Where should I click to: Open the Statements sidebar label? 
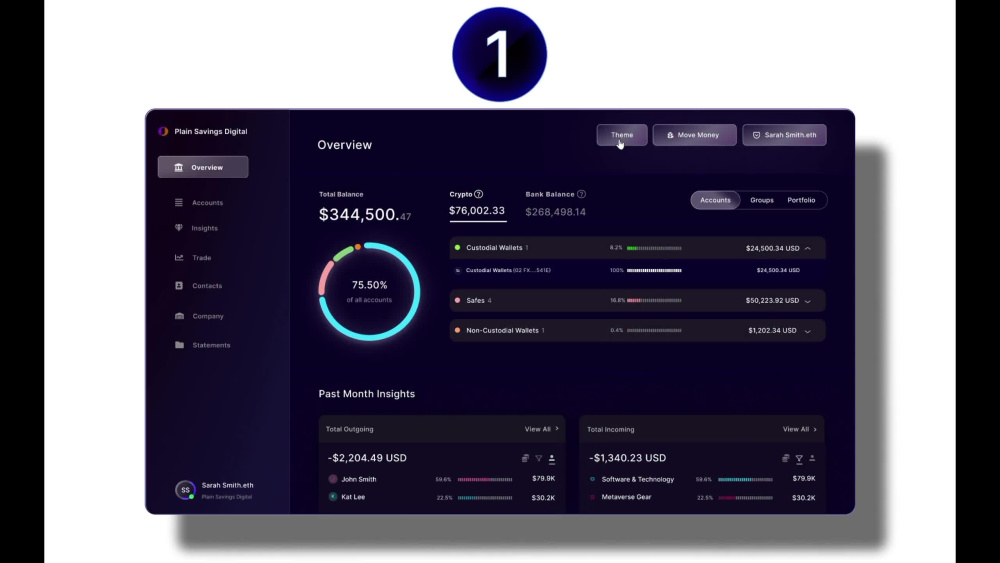click(211, 345)
